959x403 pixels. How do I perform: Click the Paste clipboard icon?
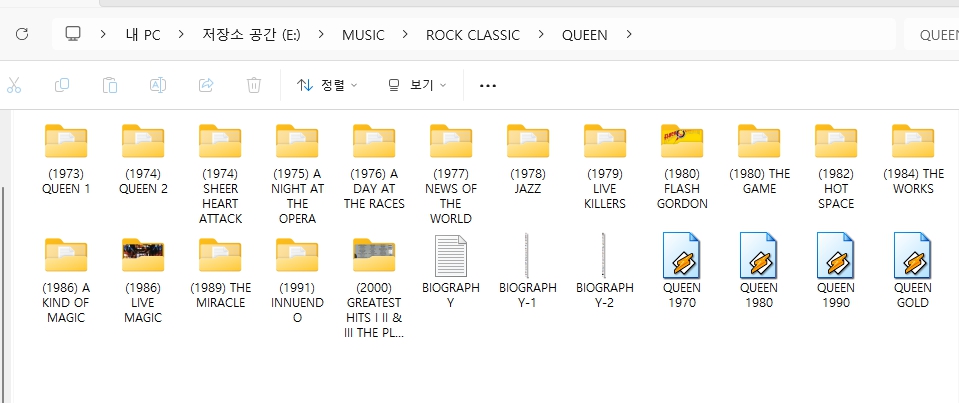[x=109, y=85]
